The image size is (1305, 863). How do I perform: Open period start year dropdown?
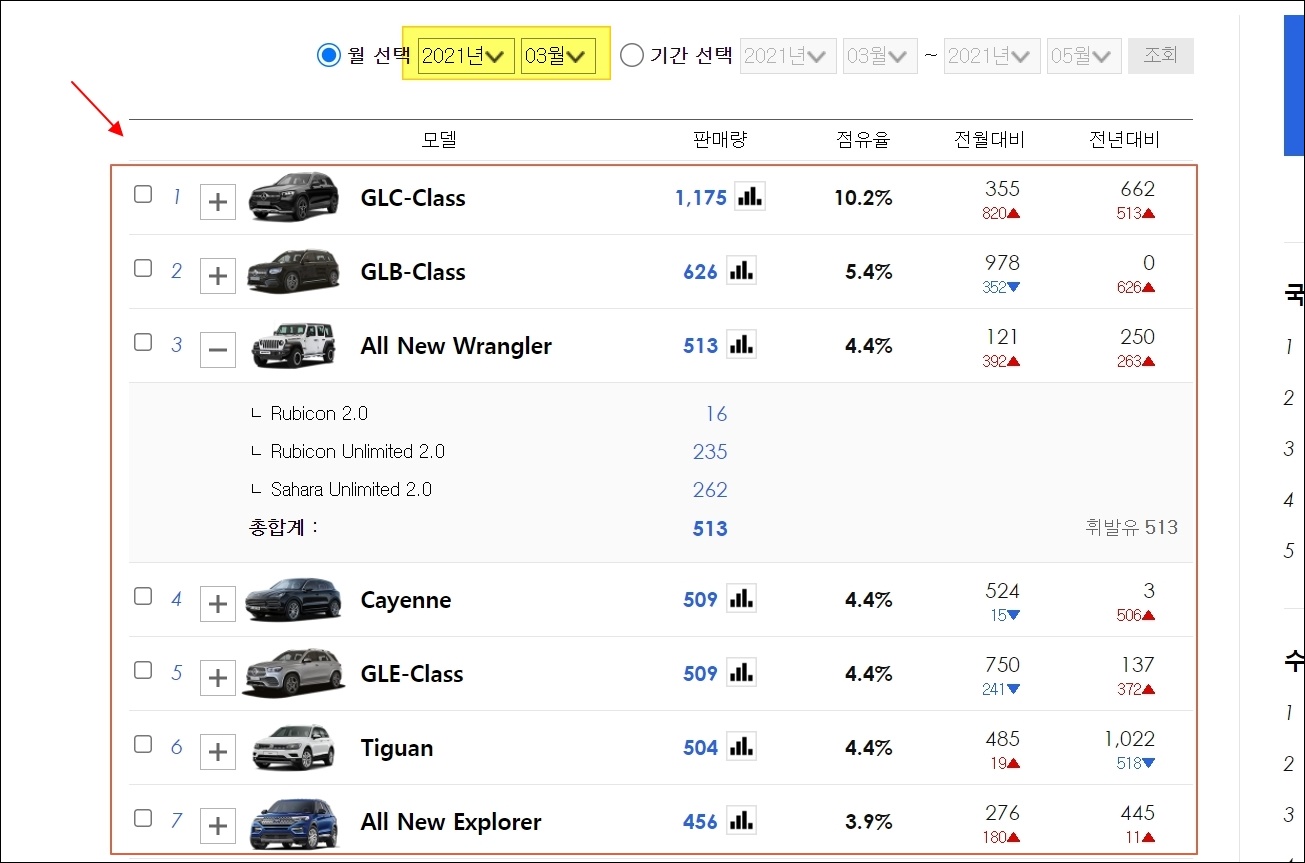click(x=788, y=56)
